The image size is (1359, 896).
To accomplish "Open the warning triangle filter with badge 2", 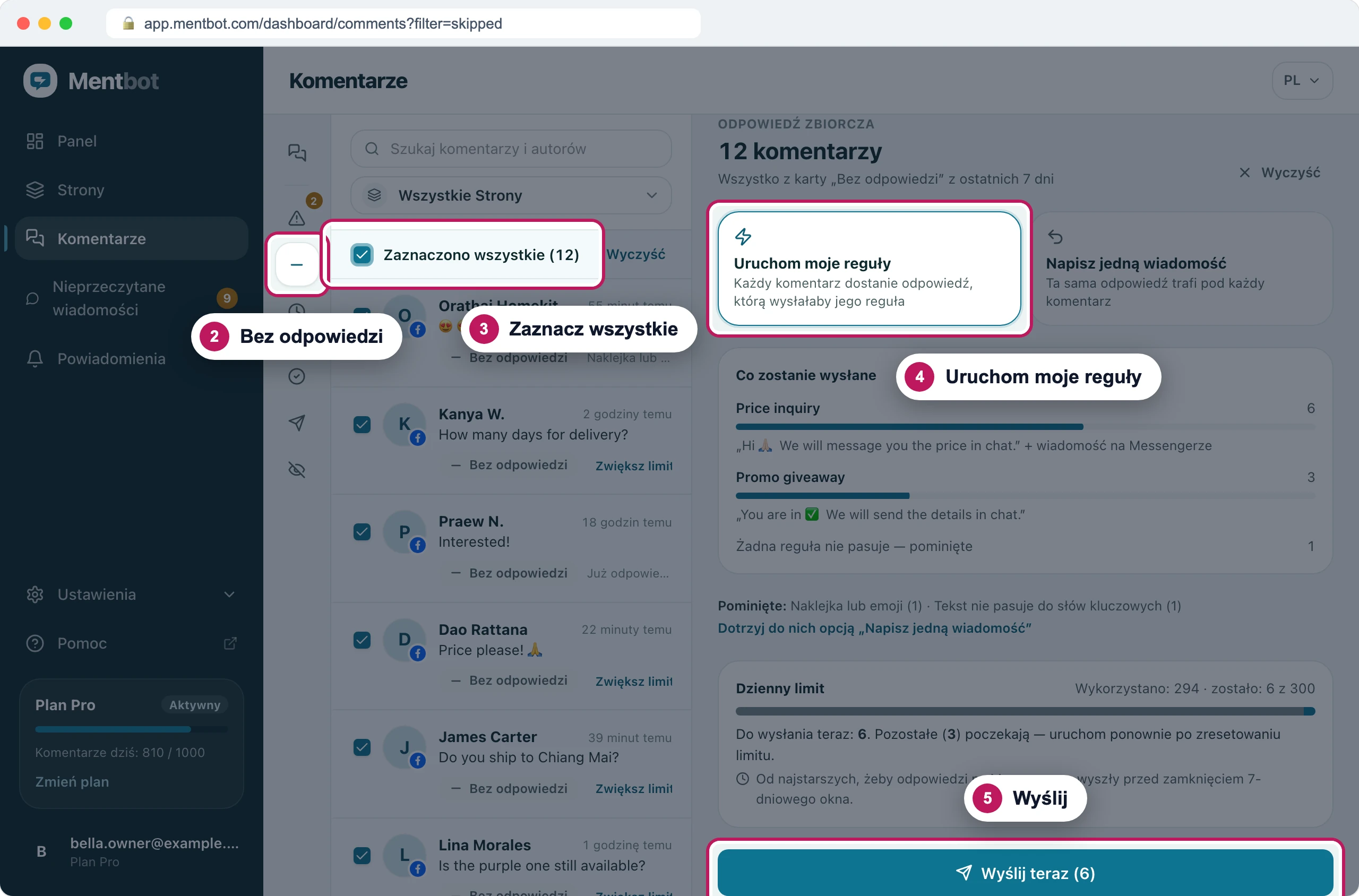I will pos(297,218).
